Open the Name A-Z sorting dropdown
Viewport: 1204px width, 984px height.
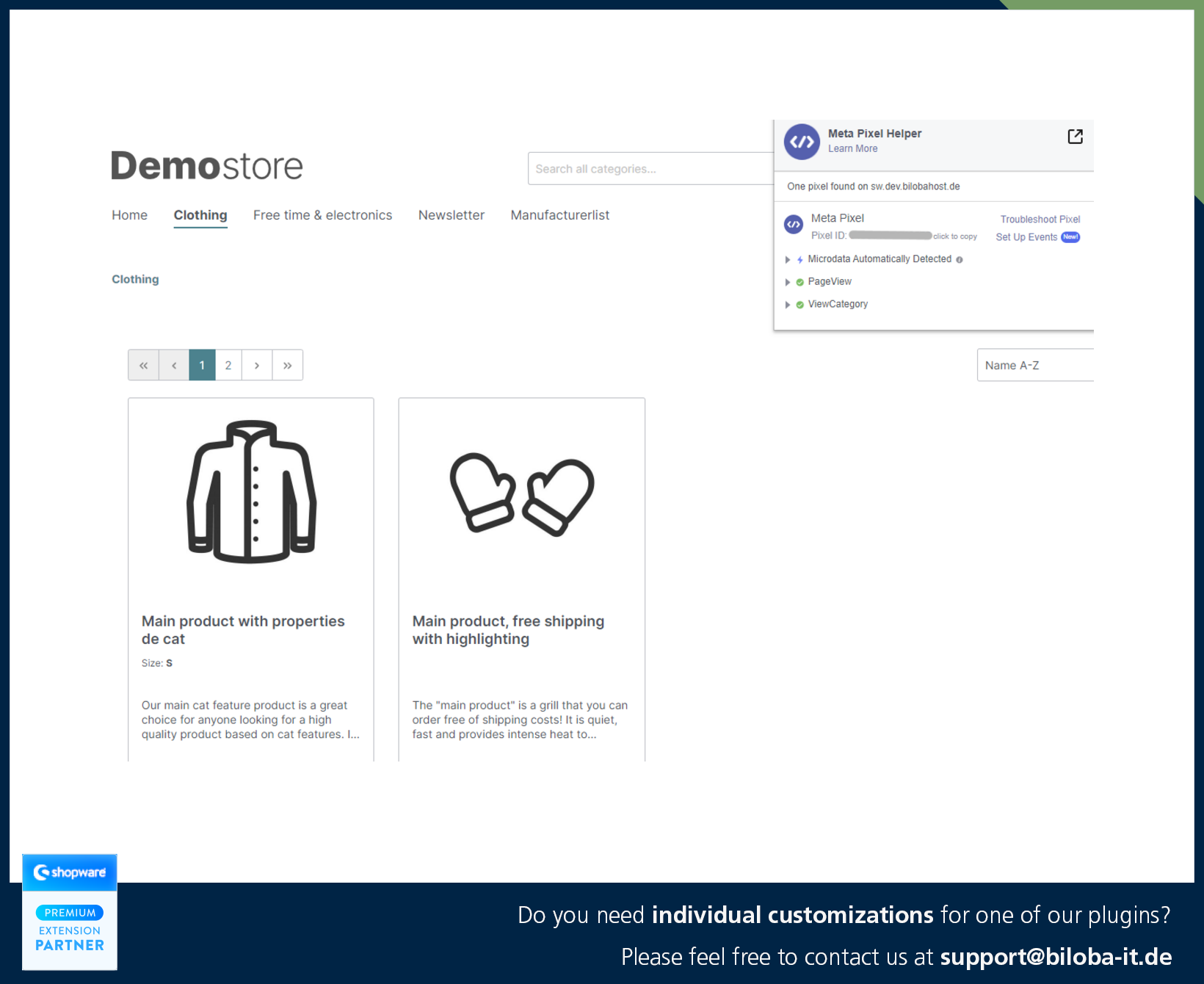[1035, 365]
